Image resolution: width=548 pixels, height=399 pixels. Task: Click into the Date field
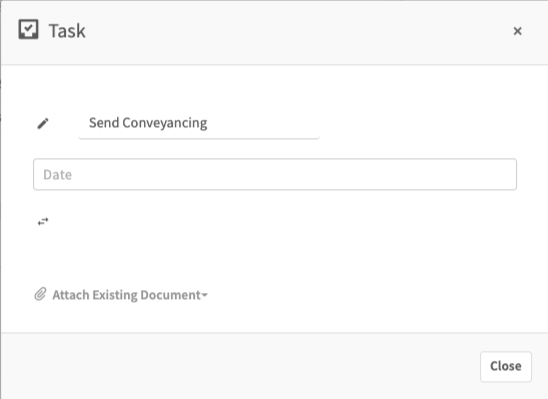tap(275, 174)
